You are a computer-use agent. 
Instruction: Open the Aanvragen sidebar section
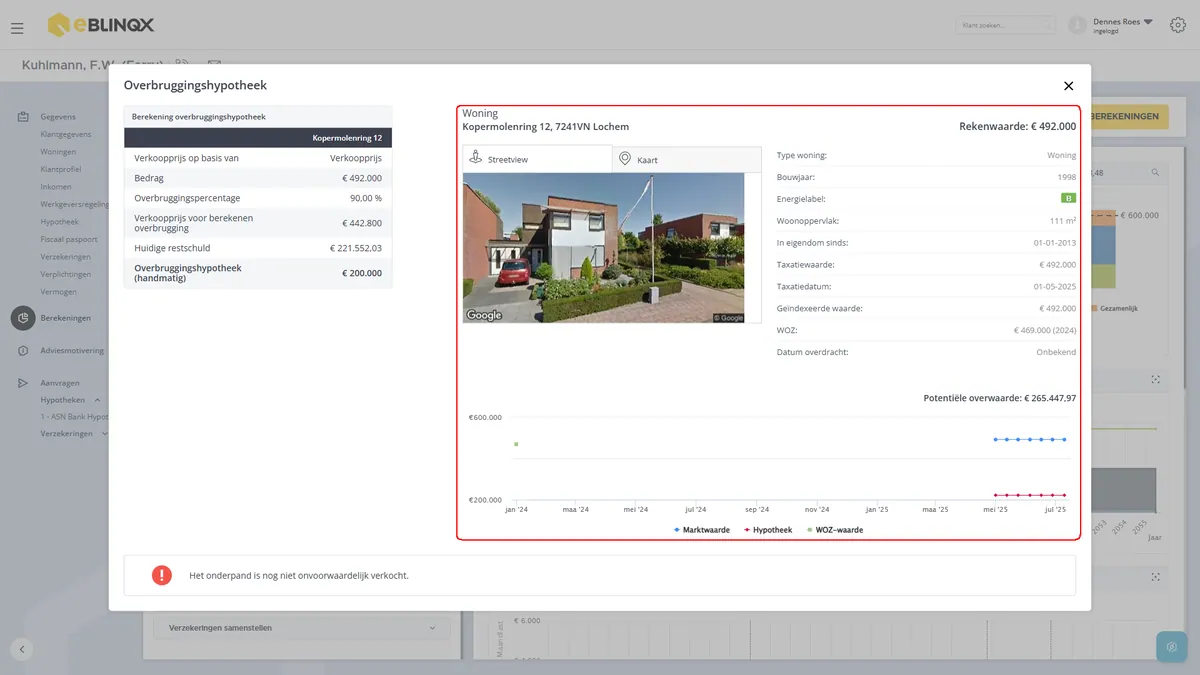(x=60, y=383)
